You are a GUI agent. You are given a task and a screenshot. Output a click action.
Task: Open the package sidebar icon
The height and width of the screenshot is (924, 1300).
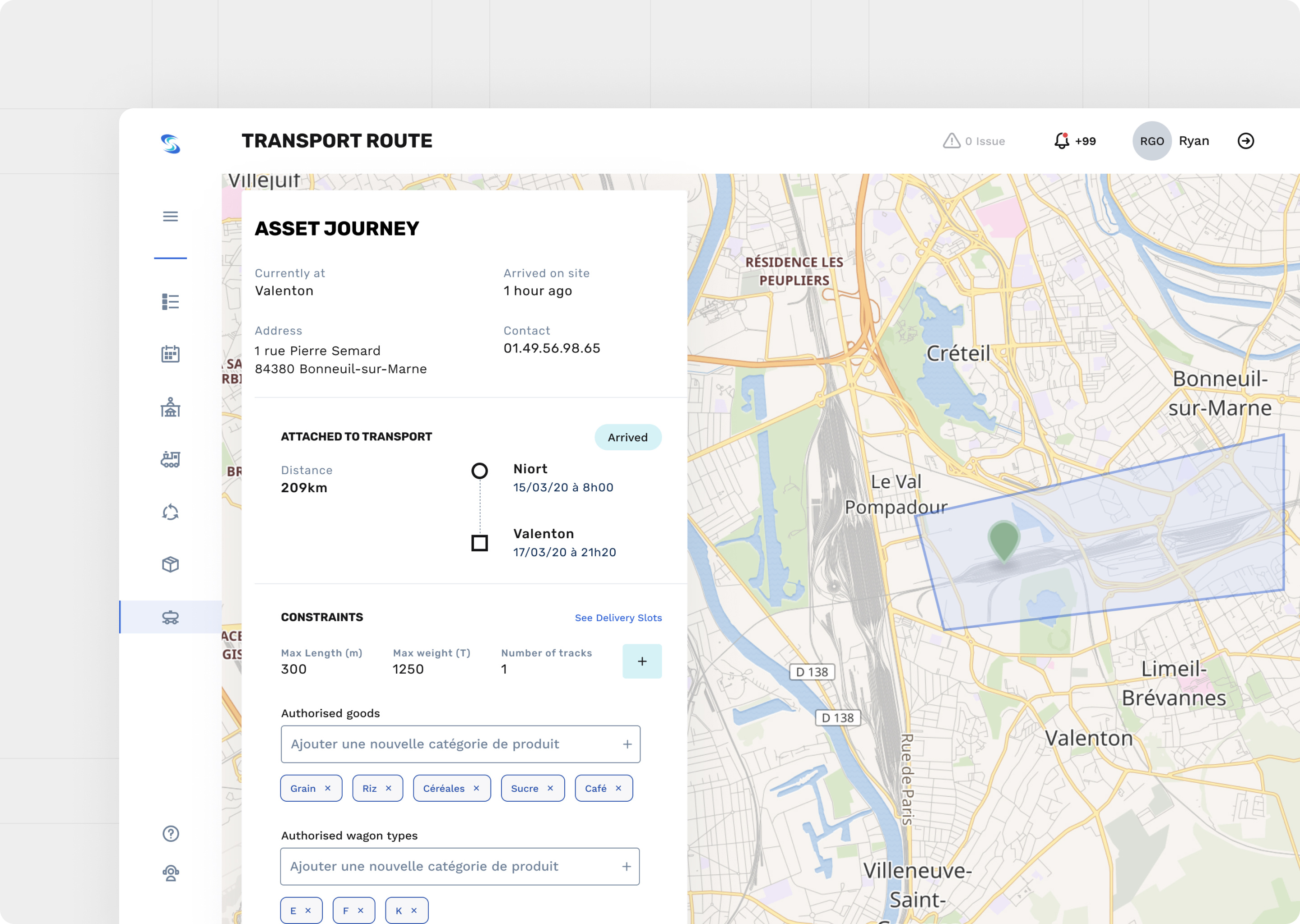coord(170,564)
